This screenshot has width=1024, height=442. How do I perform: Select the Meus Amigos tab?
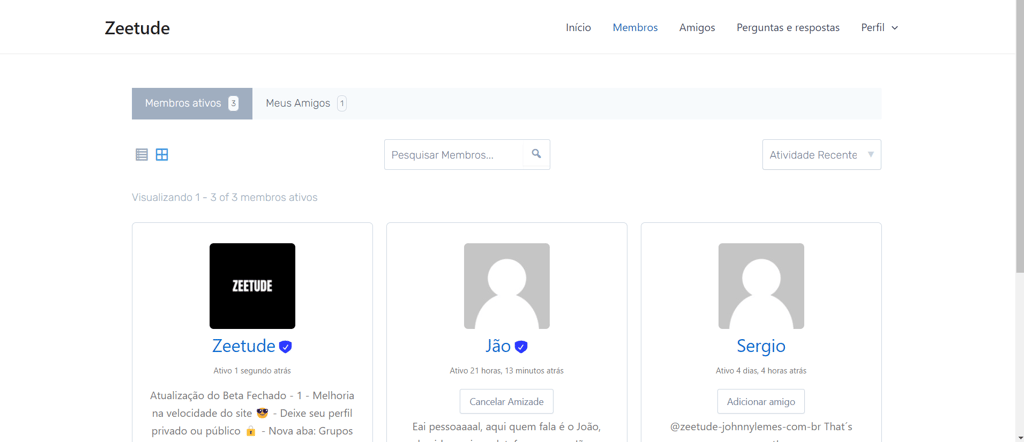pyautogui.click(x=306, y=104)
